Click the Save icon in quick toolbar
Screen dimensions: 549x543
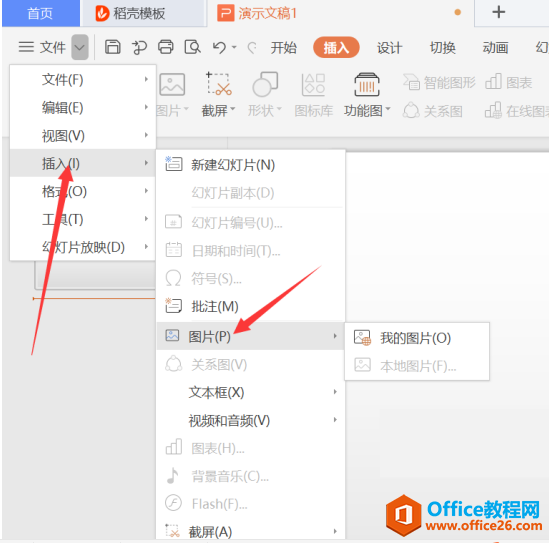112,47
